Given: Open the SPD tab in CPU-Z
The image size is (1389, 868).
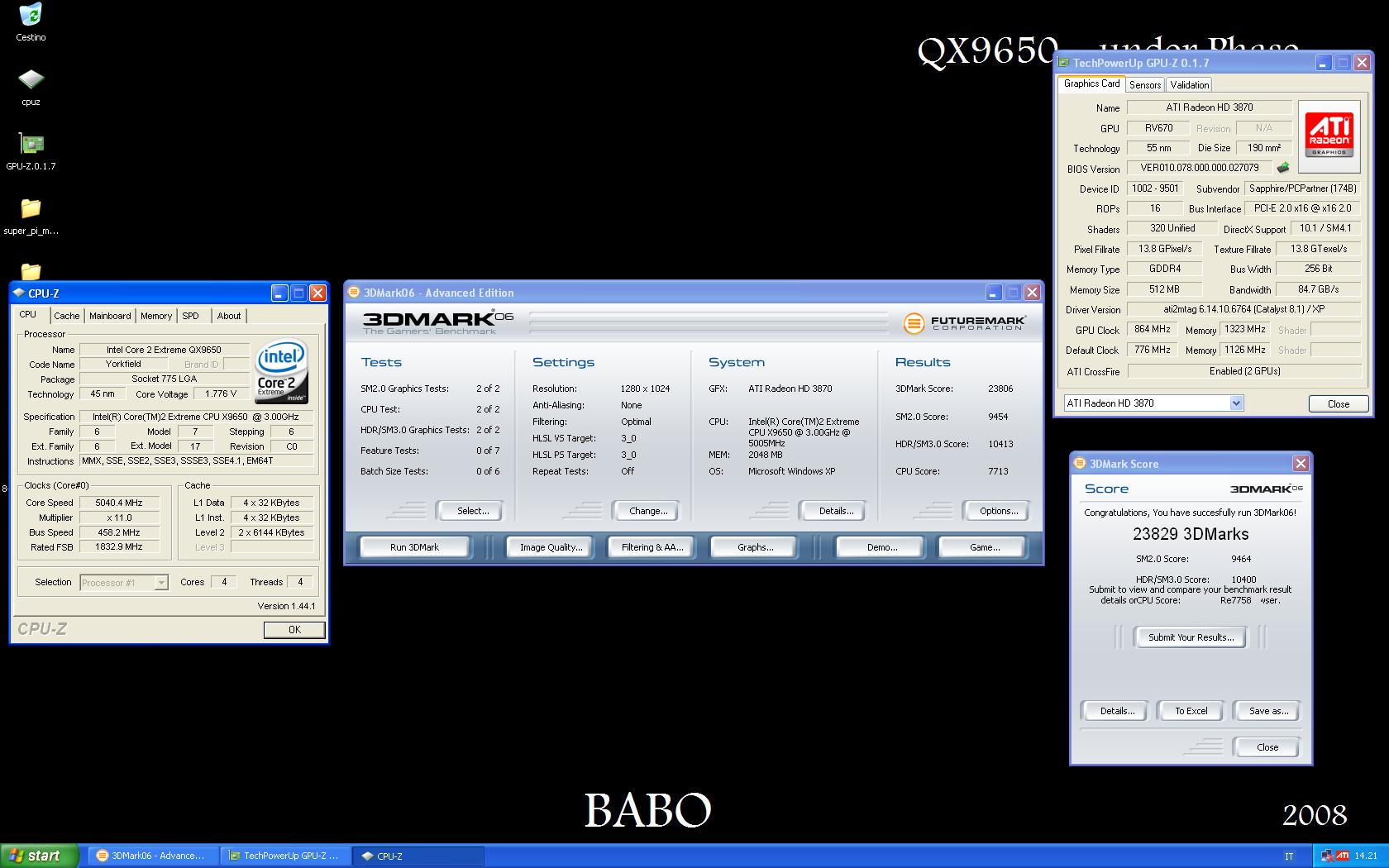Looking at the screenshot, I should [x=191, y=316].
